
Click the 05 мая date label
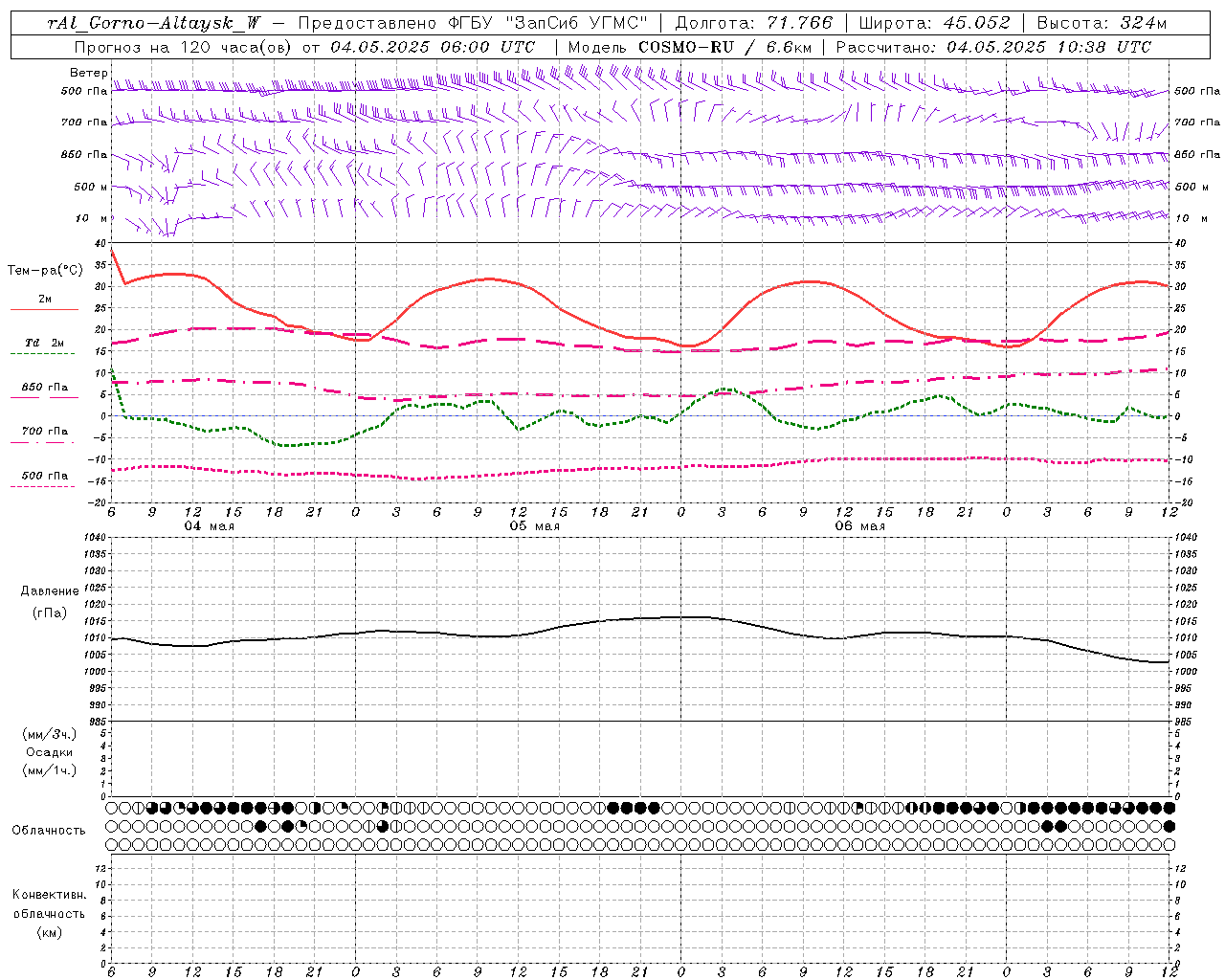click(x=534, y=526)
